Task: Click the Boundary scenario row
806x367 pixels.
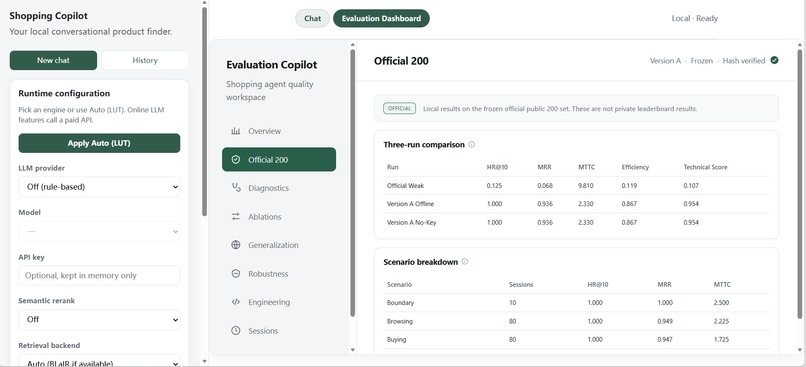Action: 577,303
